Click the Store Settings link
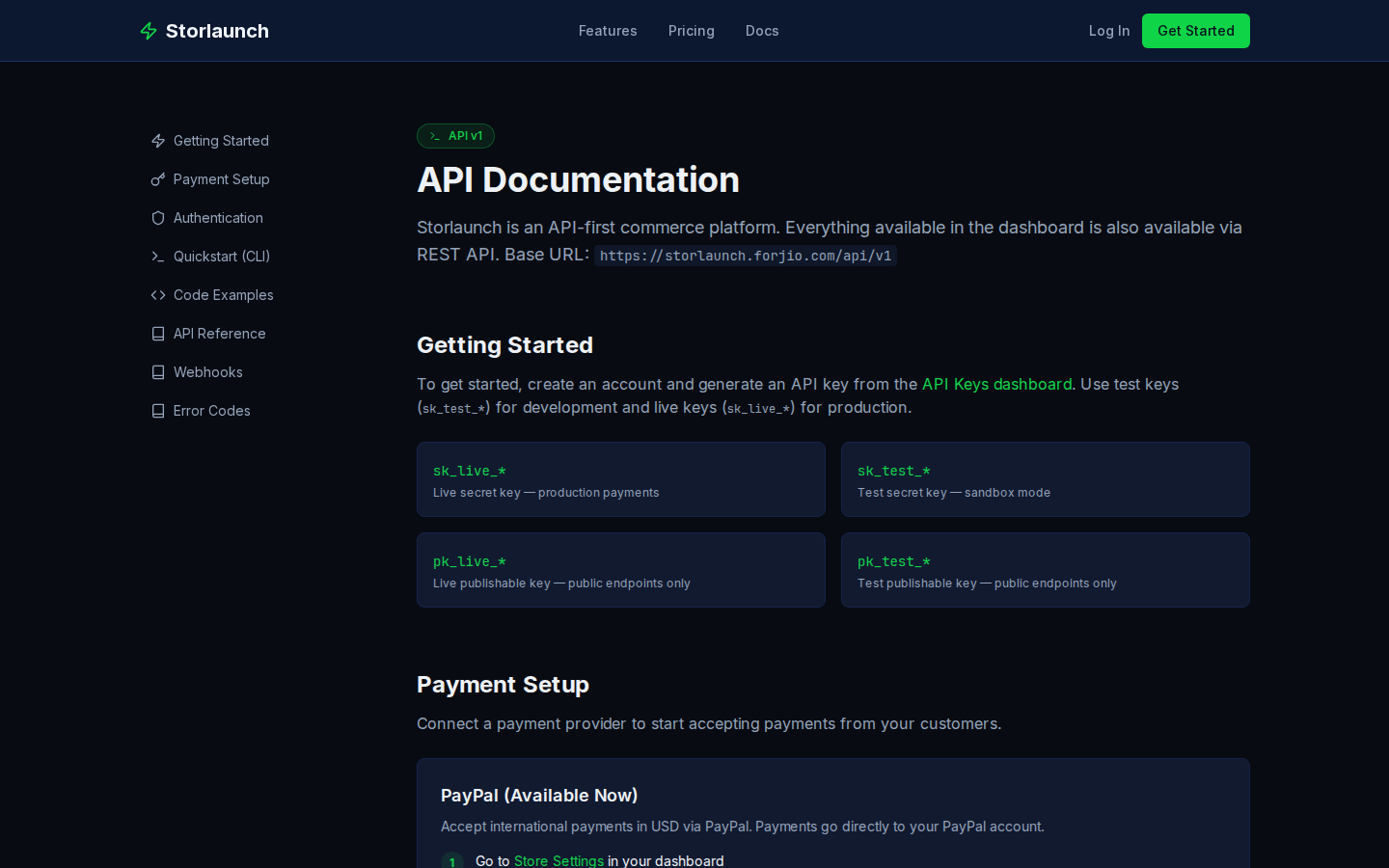The height and width of the screenshot is (868, 1389). click(559, 861)
